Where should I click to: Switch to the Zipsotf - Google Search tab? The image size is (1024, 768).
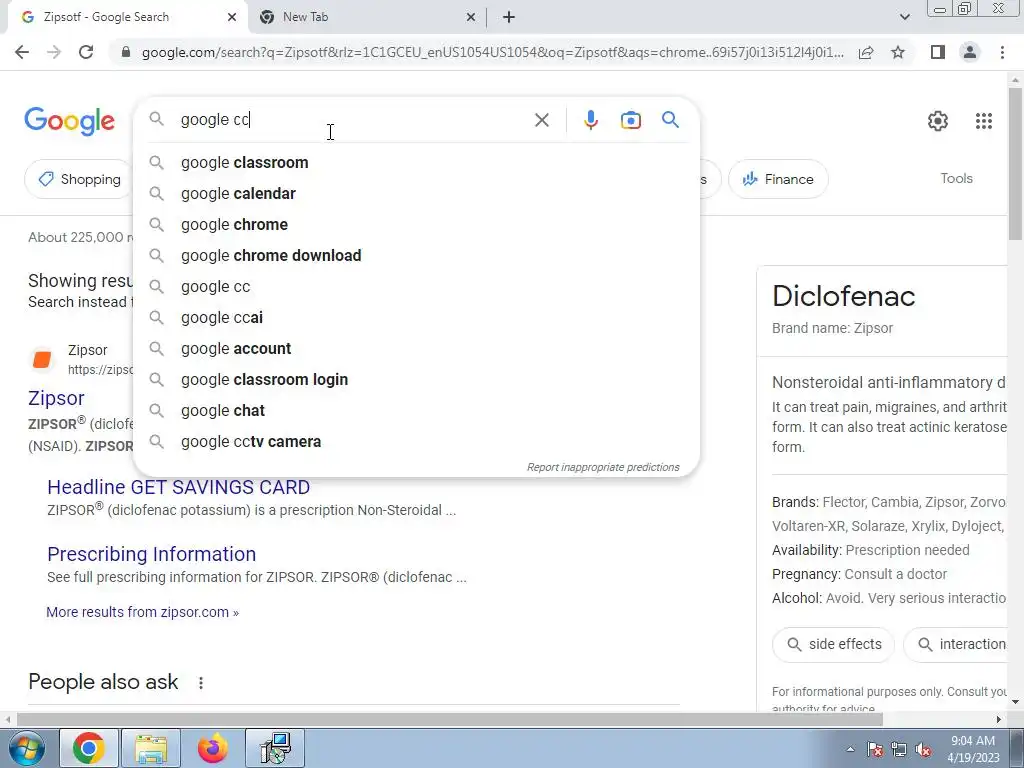[128, 18]
